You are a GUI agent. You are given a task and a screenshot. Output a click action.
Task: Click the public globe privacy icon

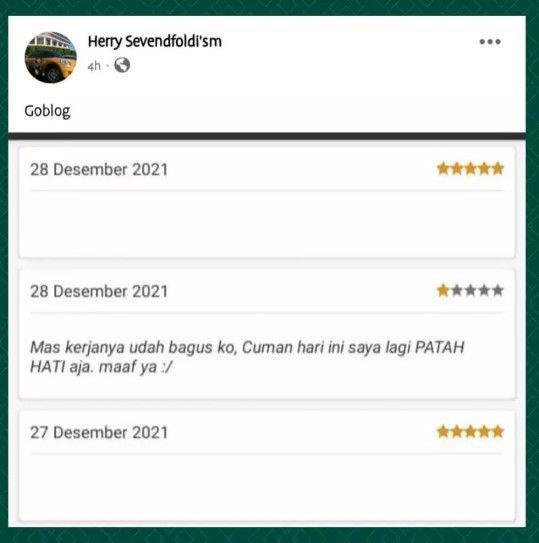point(122,65)
